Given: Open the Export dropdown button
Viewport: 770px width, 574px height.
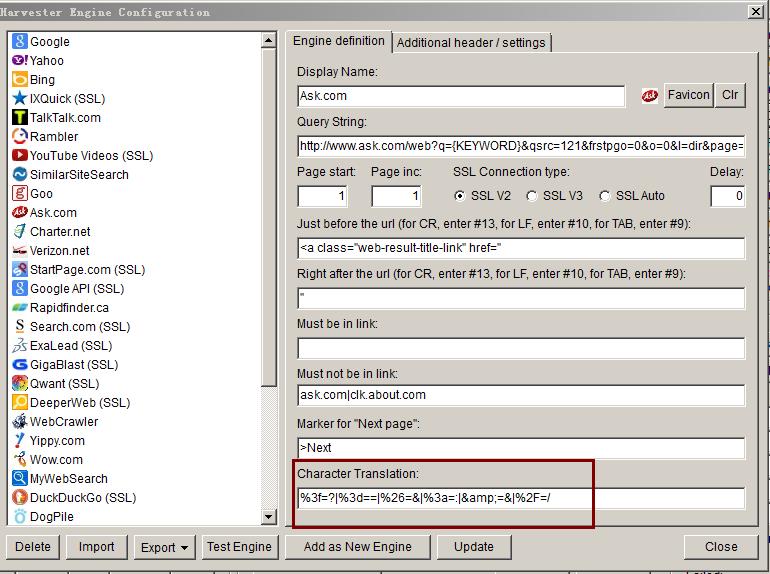Looking at the screenshot, I should [x=164, y=547].
